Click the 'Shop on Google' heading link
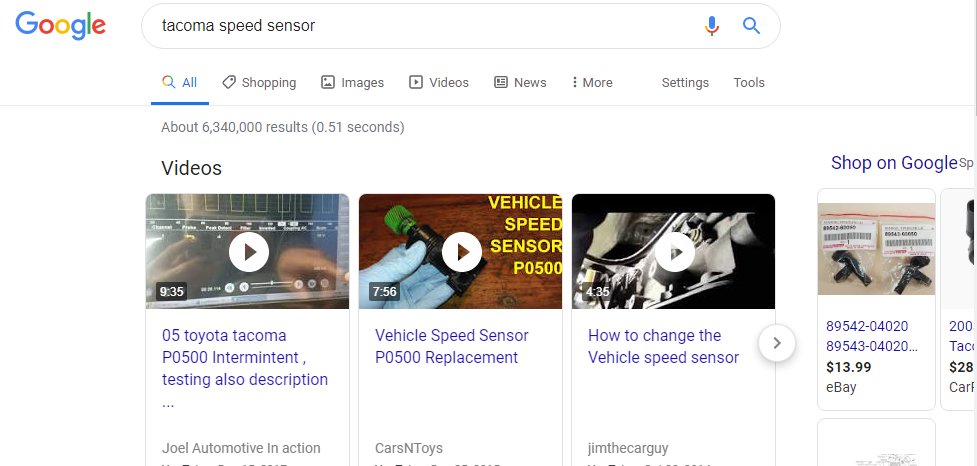The image size is (977, 466). [x=894, y=163]
